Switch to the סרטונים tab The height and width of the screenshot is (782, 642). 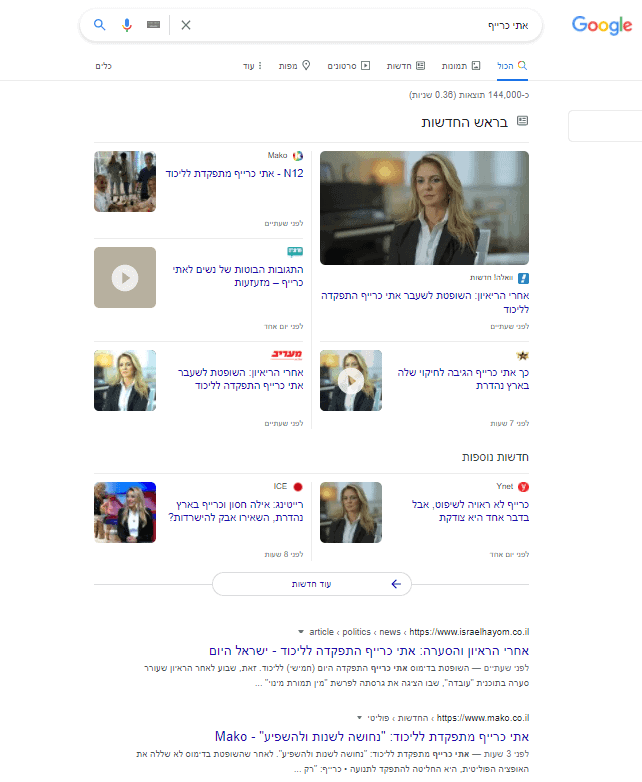click(349, 66)
